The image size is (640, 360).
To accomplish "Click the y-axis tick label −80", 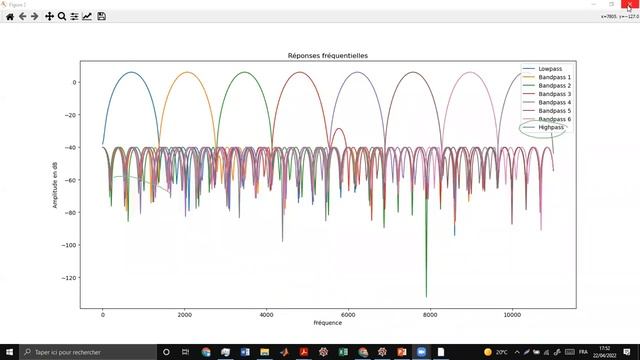I will pos(70,213).
